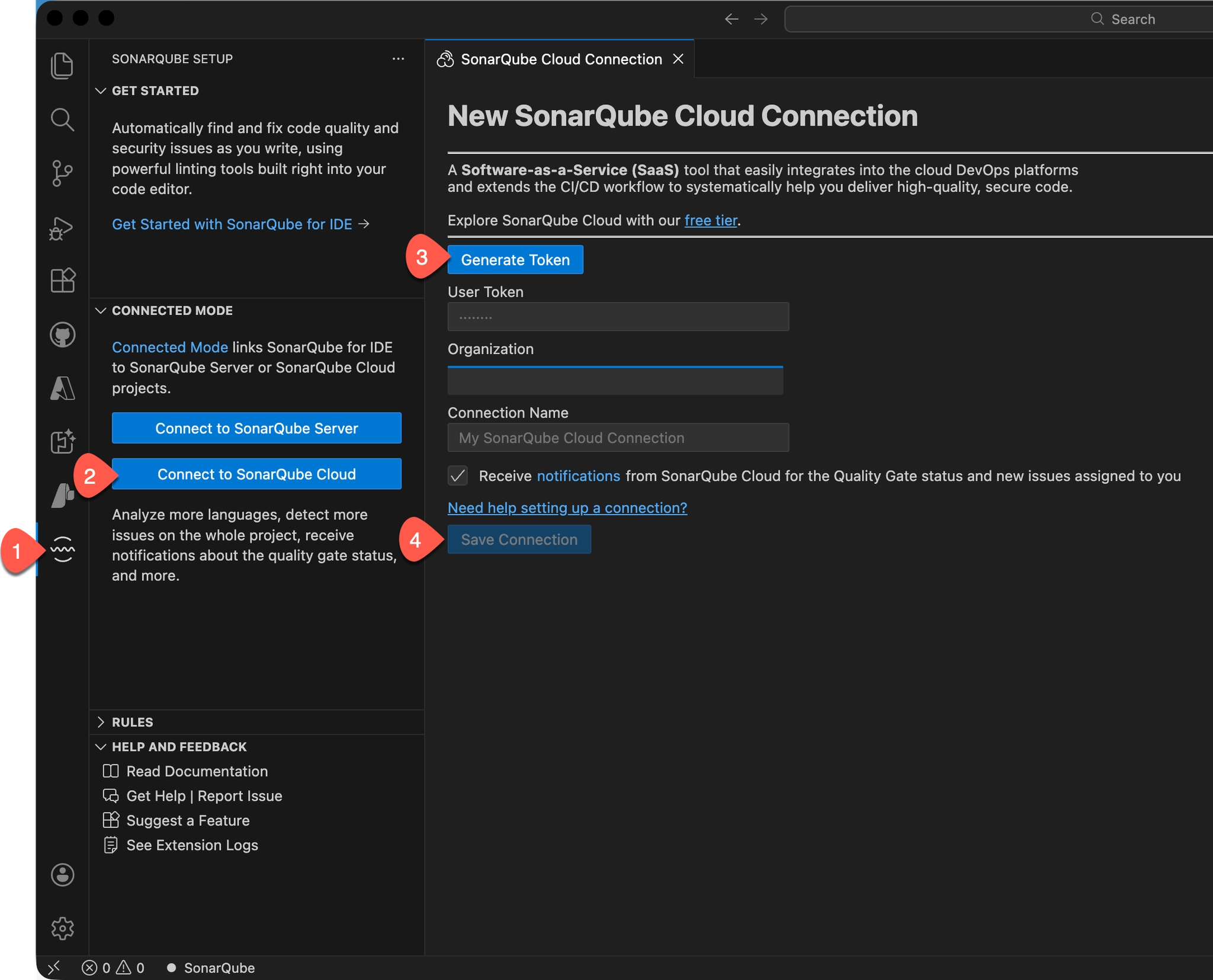
Task: Open the Search view in activity bar
Action: coord(62,119)
